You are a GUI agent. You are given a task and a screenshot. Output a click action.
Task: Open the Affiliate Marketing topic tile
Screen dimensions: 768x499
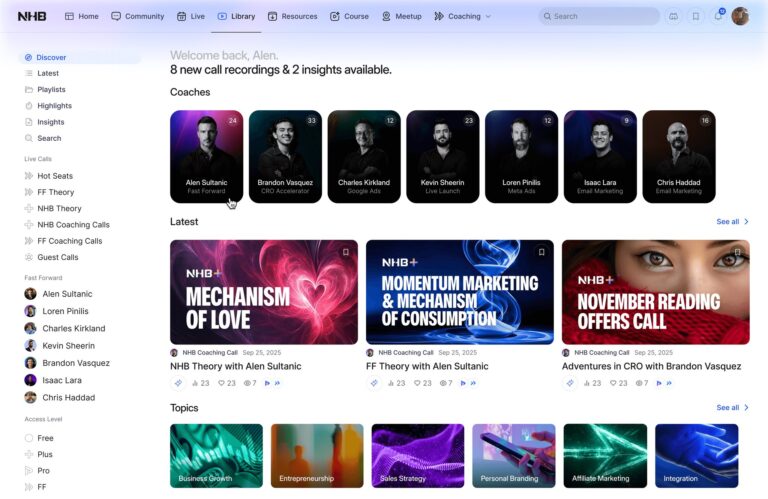click(605, 456)
